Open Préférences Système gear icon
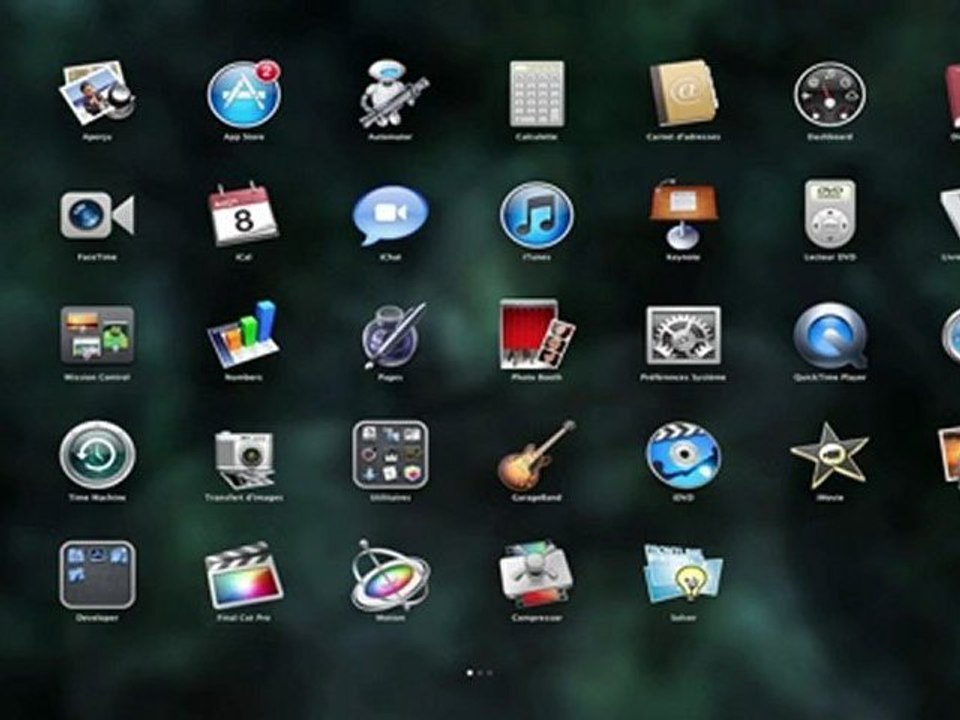The height and width of the screenshot is (720, 960). coord(683,335)
